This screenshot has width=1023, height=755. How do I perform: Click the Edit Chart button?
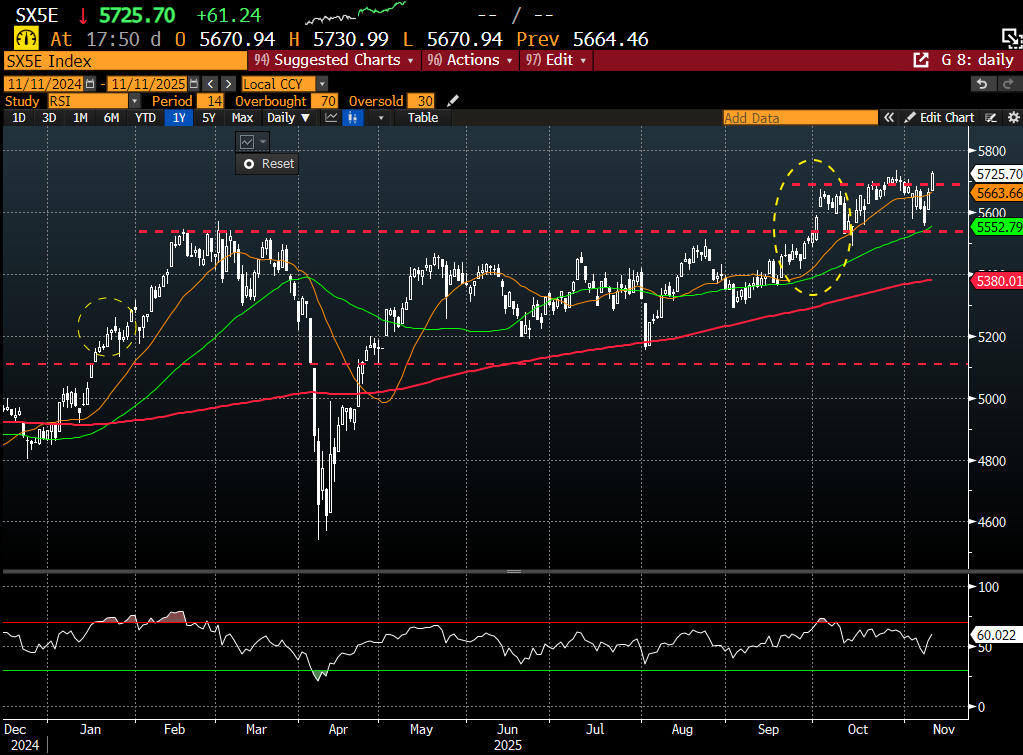(x=940, y=118)
